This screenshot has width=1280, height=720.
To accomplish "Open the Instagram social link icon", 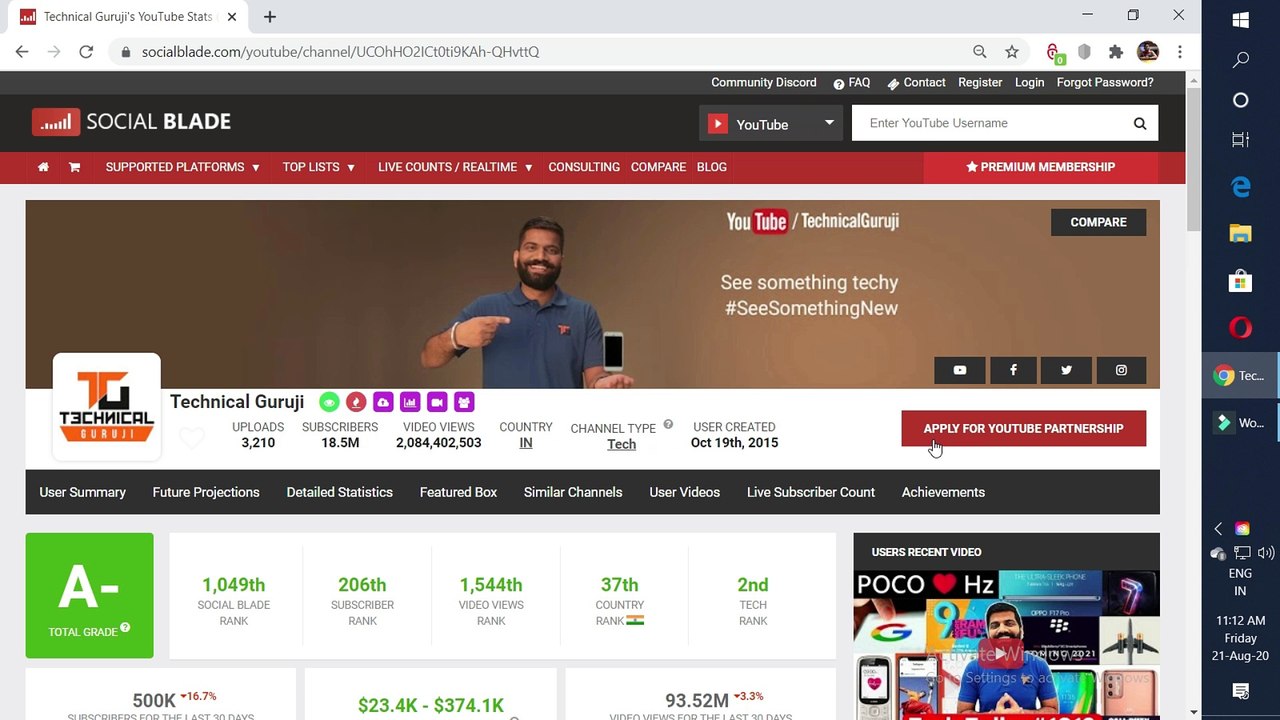I will tap(1121, 370).
